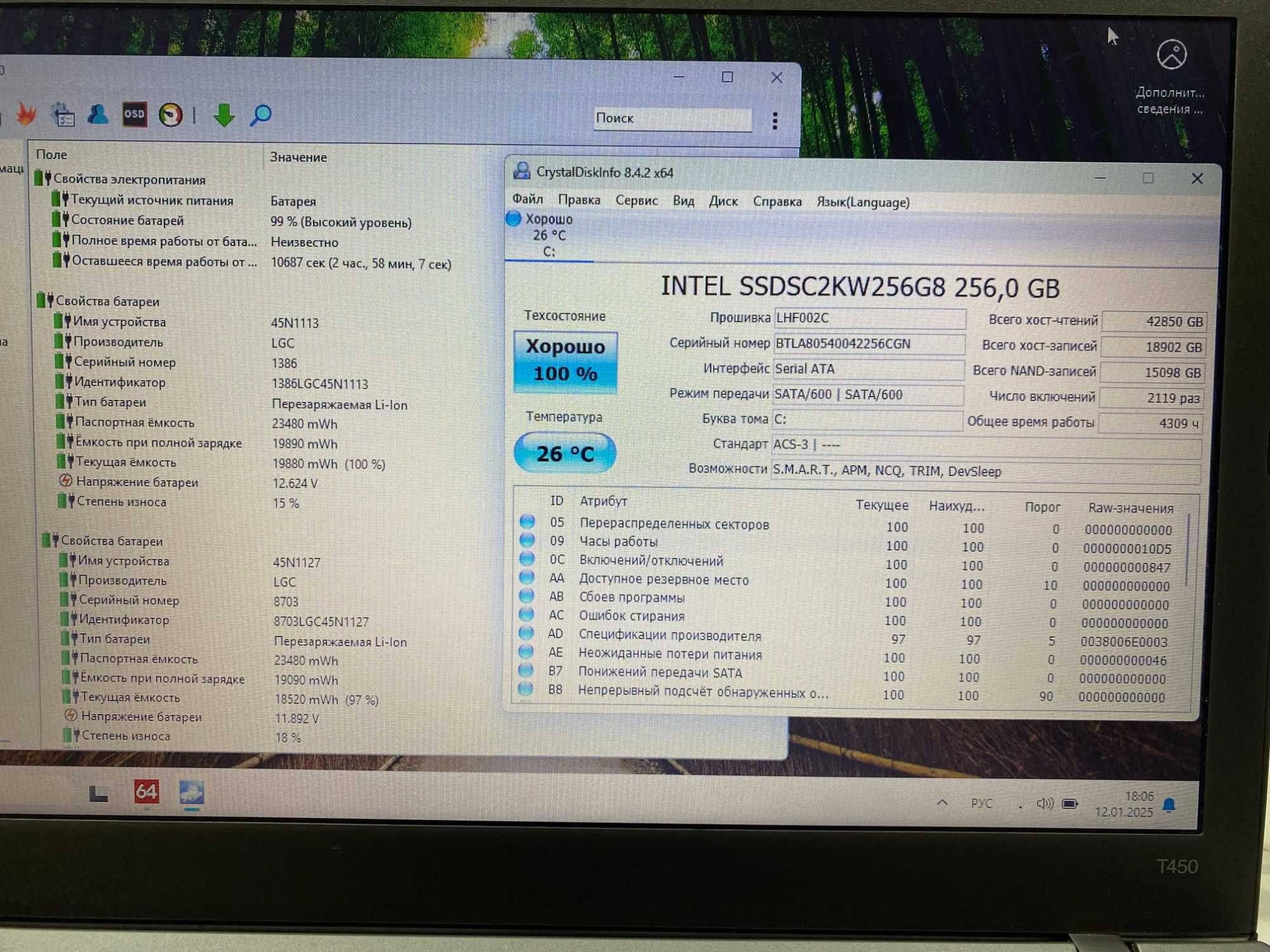The width and height of the screenshot is (1270, 952).
Task: Click the battery tray icon
Action: [1071, 805]
